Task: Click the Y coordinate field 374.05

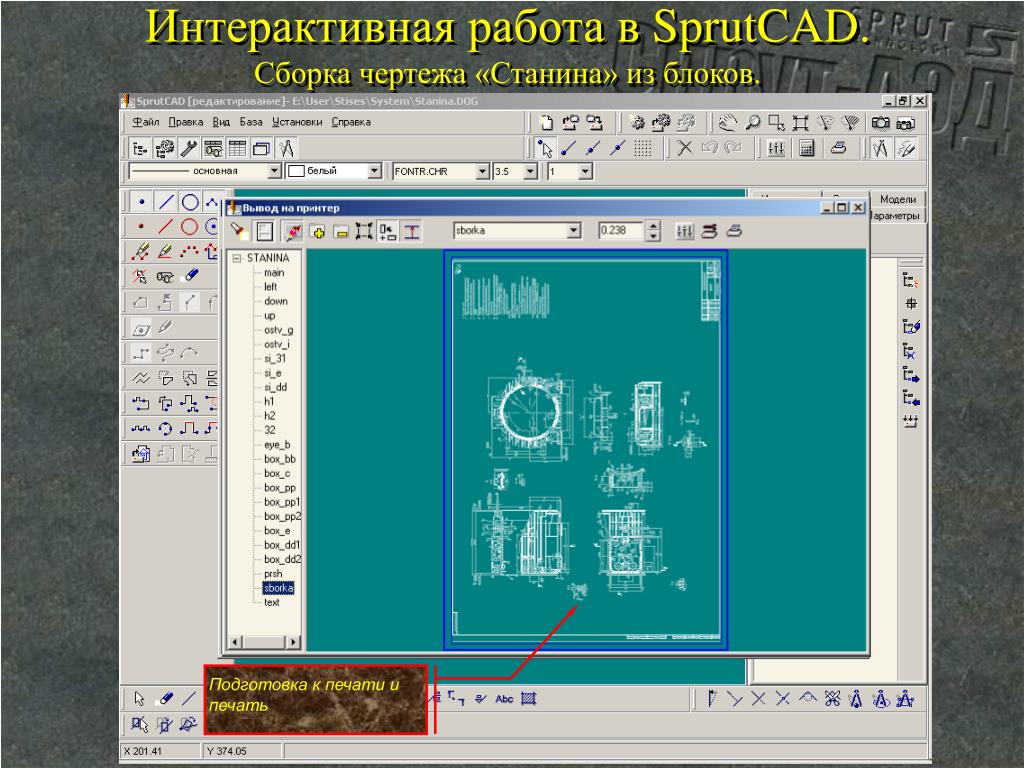Action: point(242,751)
